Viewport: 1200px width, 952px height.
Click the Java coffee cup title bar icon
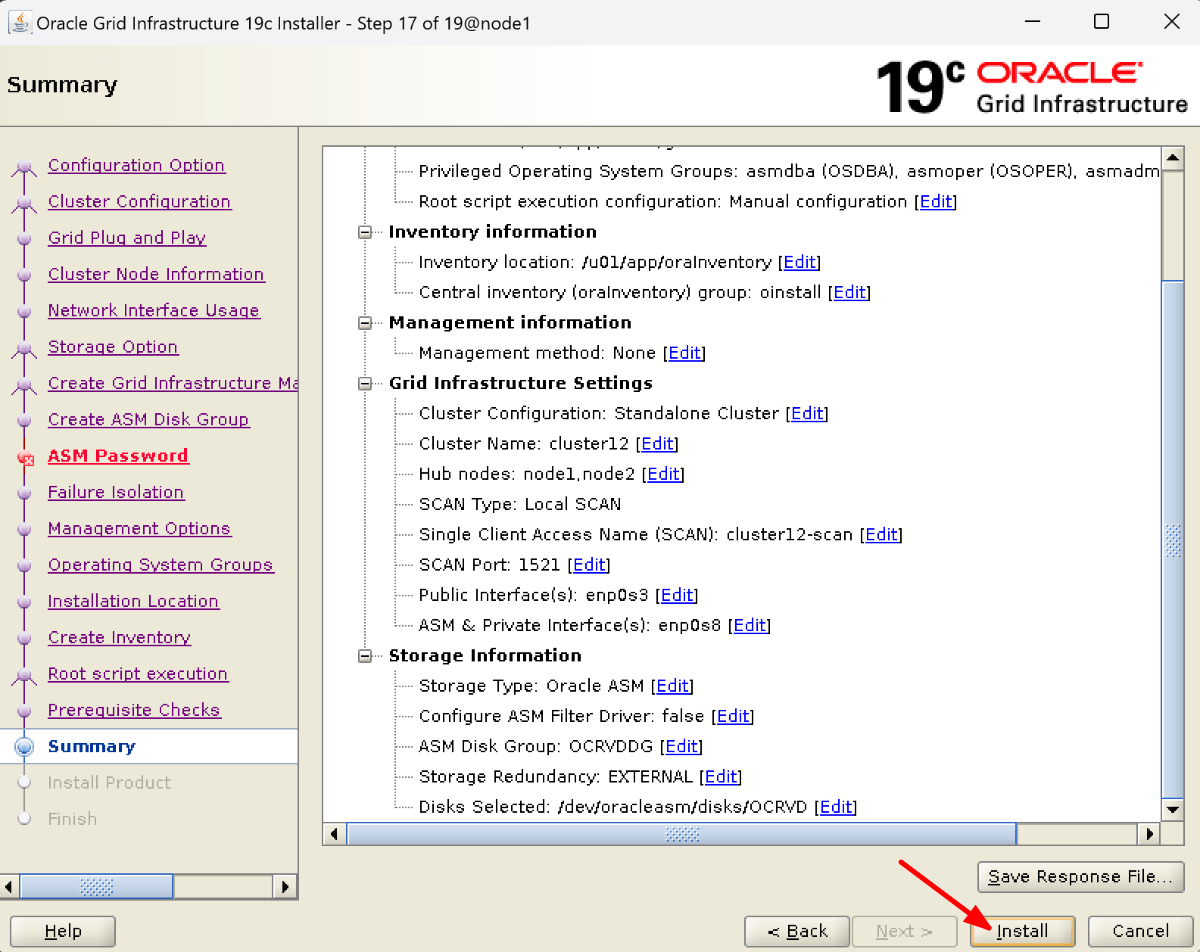(20, 21)
